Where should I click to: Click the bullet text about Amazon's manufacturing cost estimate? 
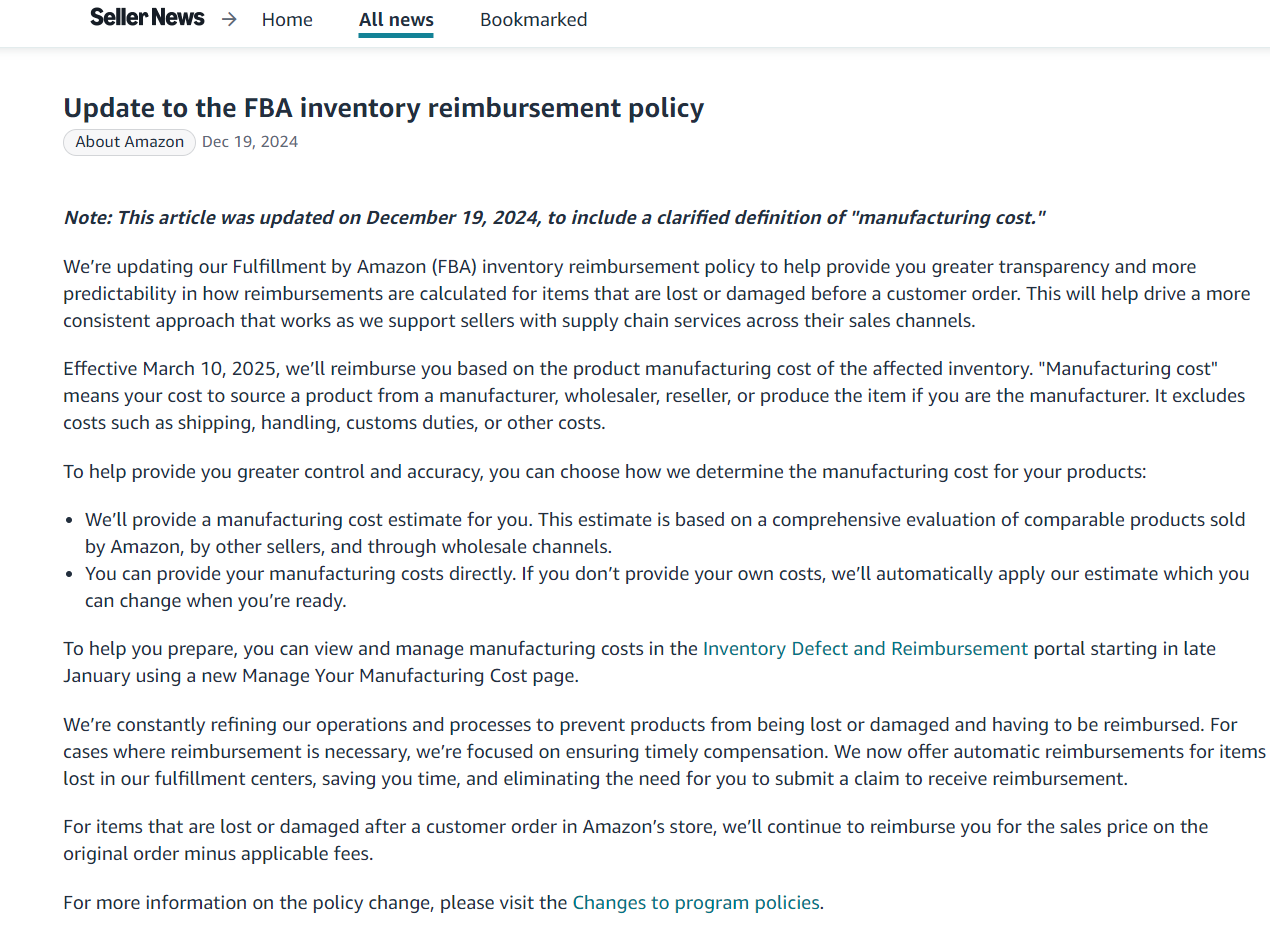pos(665,533)
